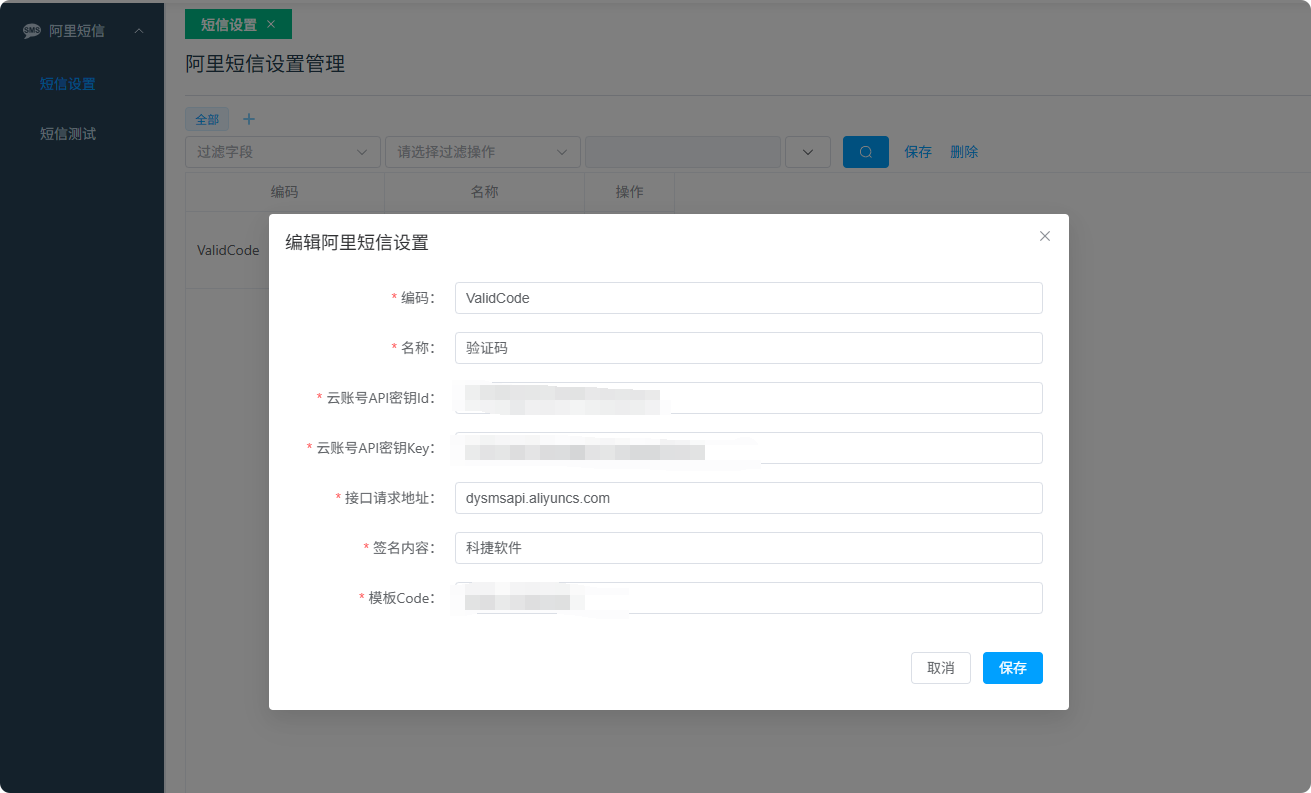Image resolution: width=1311 pixels, height=793 pixels.
Task: Click the plus icon to add filter
Action: point(249,119)
